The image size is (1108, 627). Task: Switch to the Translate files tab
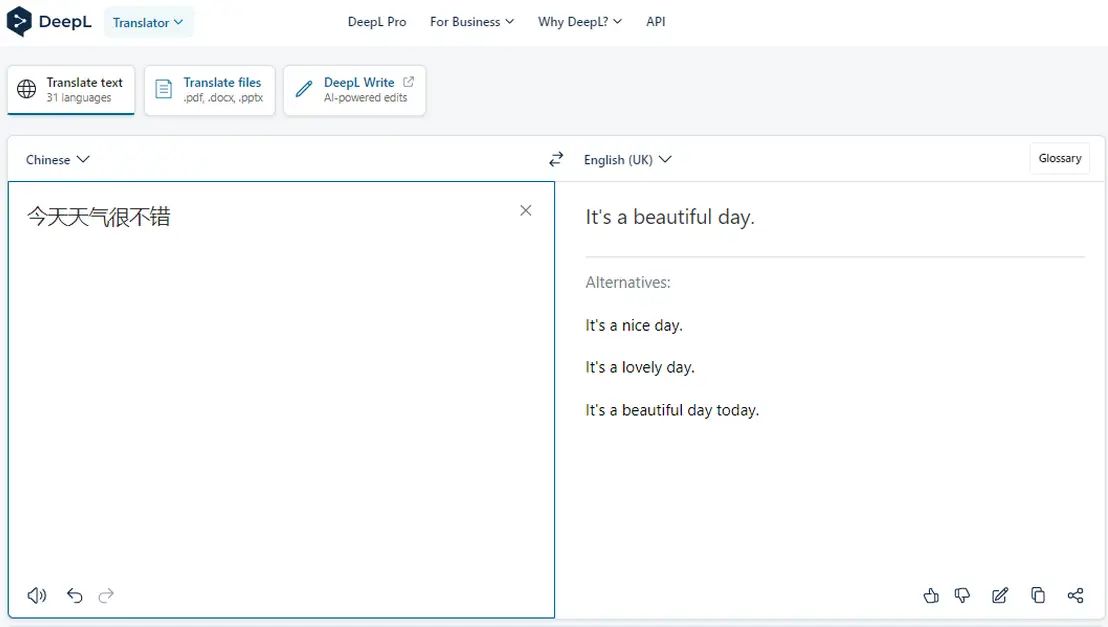pos(210,90)
